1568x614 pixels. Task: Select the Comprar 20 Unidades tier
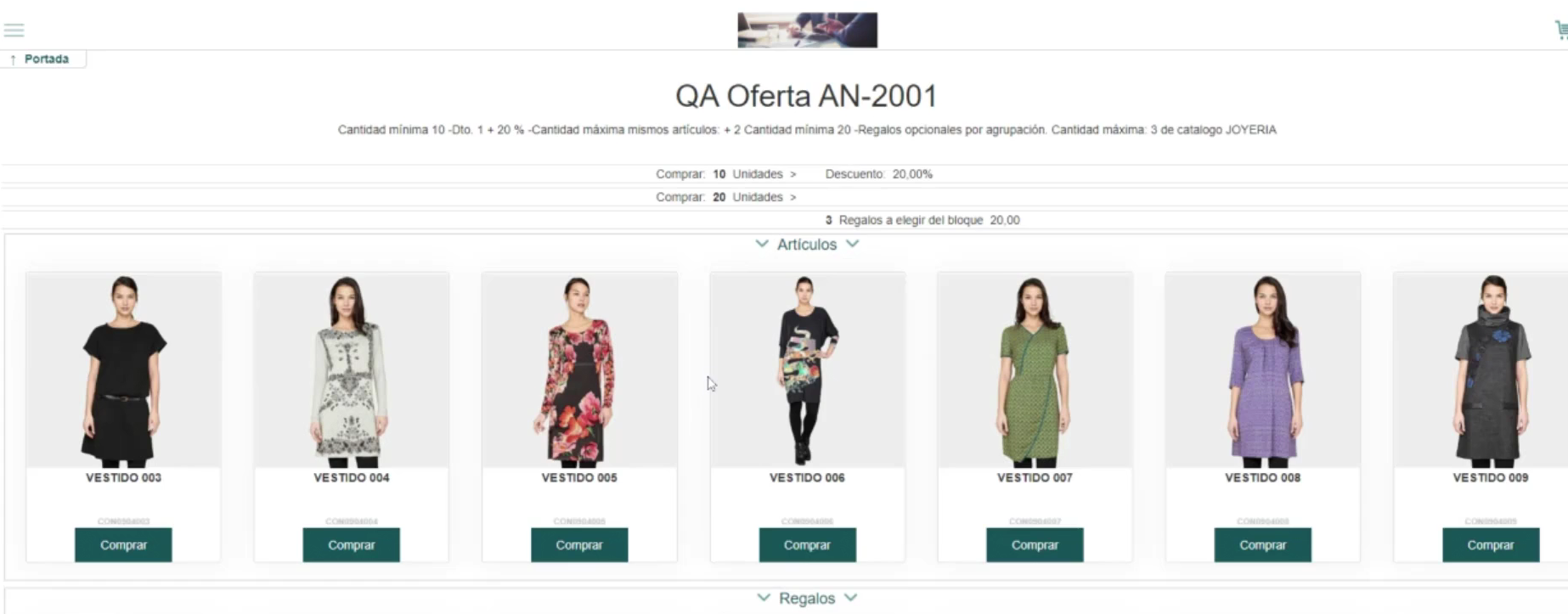[x=726, y=197]
